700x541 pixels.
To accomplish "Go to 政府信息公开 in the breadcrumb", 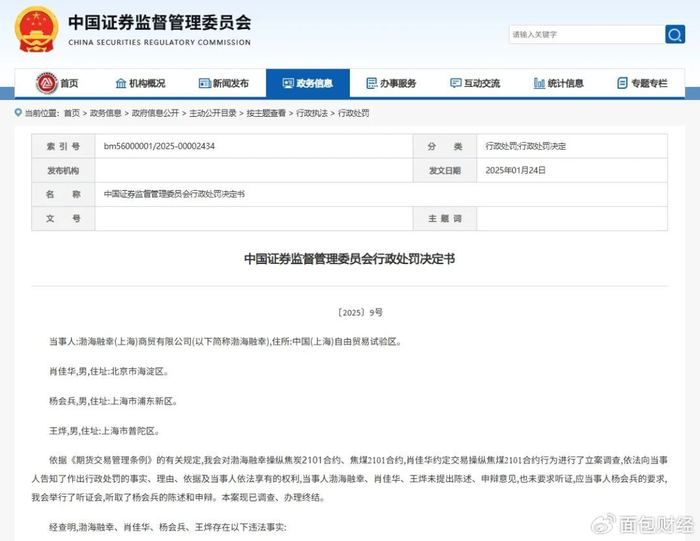I will pos(155,113).
